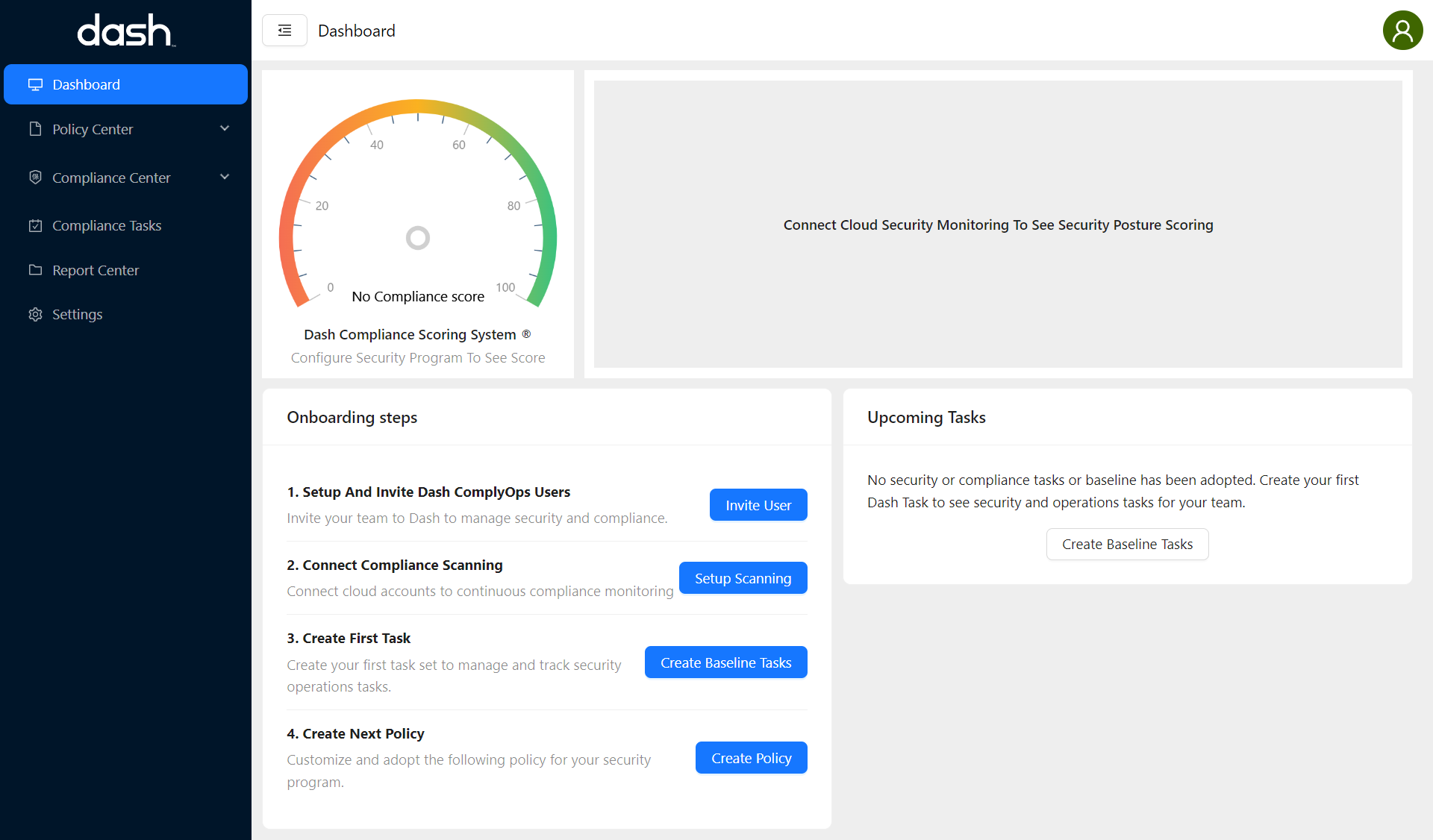
Task: Click the Compliance Tasks calendar-check icon
Action: click(35, 225)
